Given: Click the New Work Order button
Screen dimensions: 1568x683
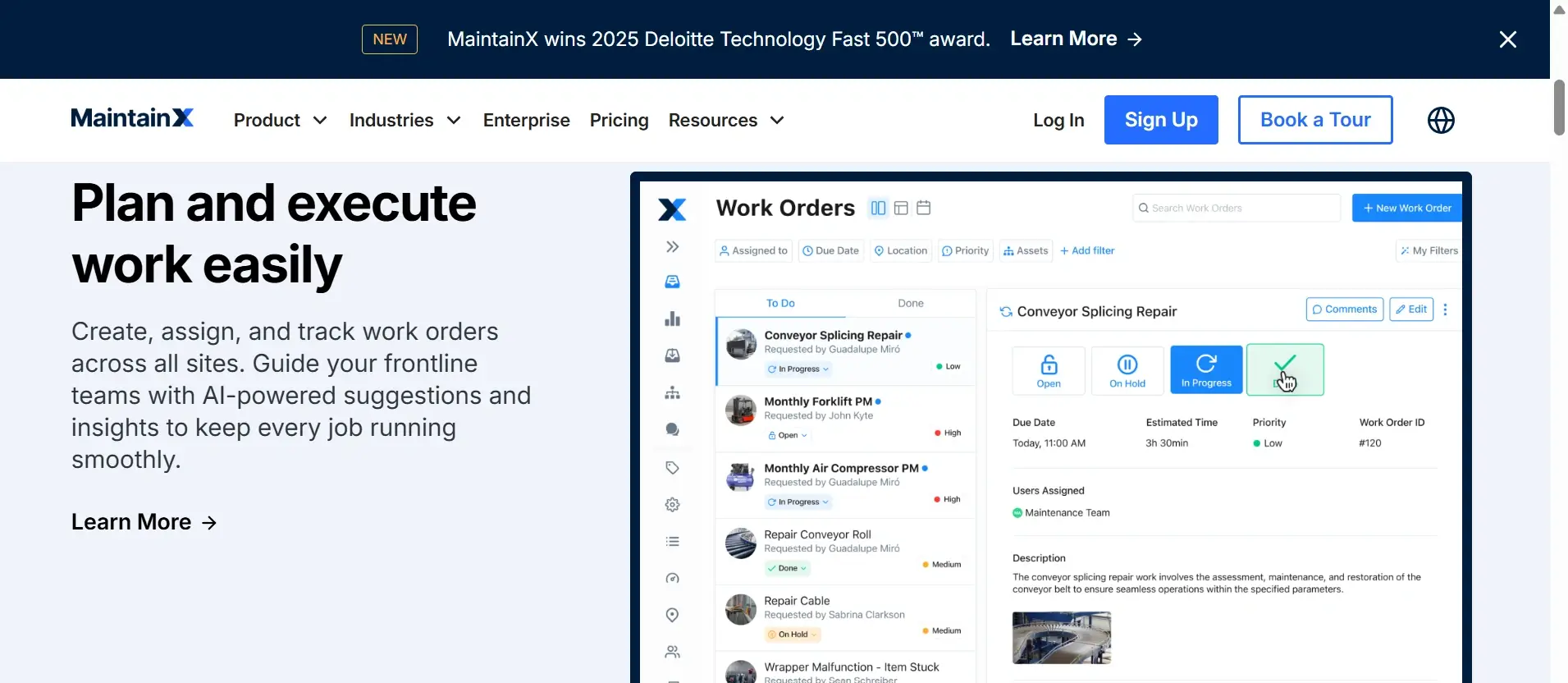Looking at the screenshot, I should pyautogui.click(x=1407, y=208).
